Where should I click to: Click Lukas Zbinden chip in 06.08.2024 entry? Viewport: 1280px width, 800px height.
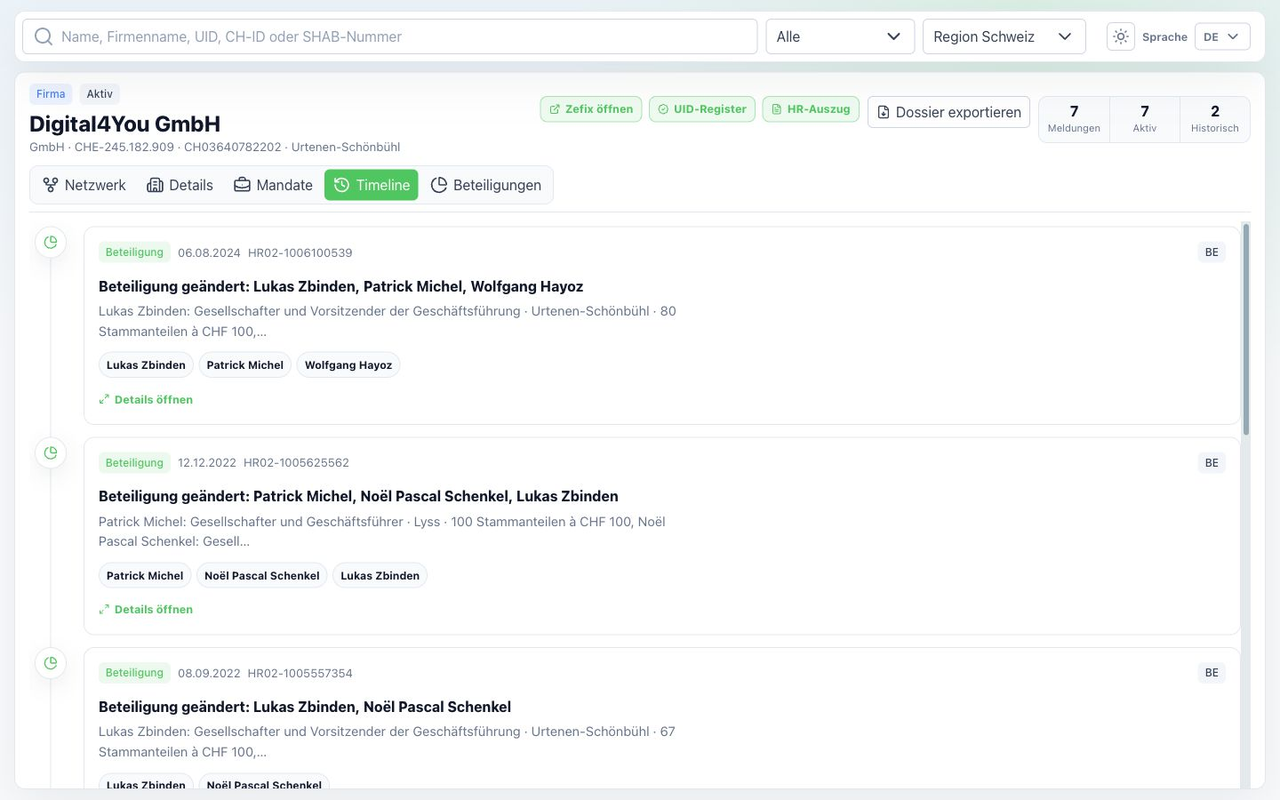(146, 365)
